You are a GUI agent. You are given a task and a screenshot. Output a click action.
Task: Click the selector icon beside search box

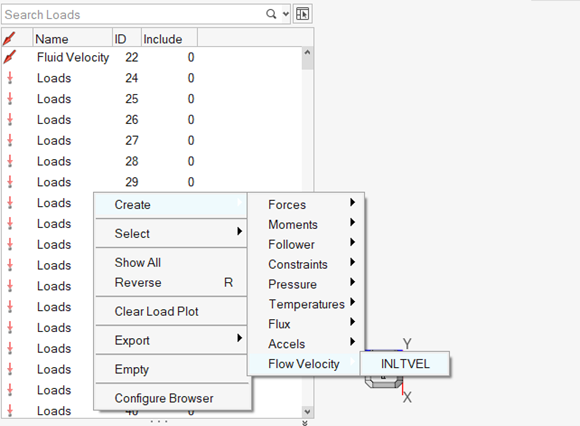tap(303, 14)
